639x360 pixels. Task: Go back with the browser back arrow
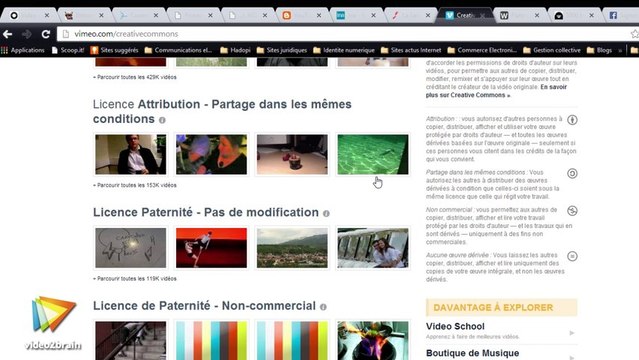point(8,34)
